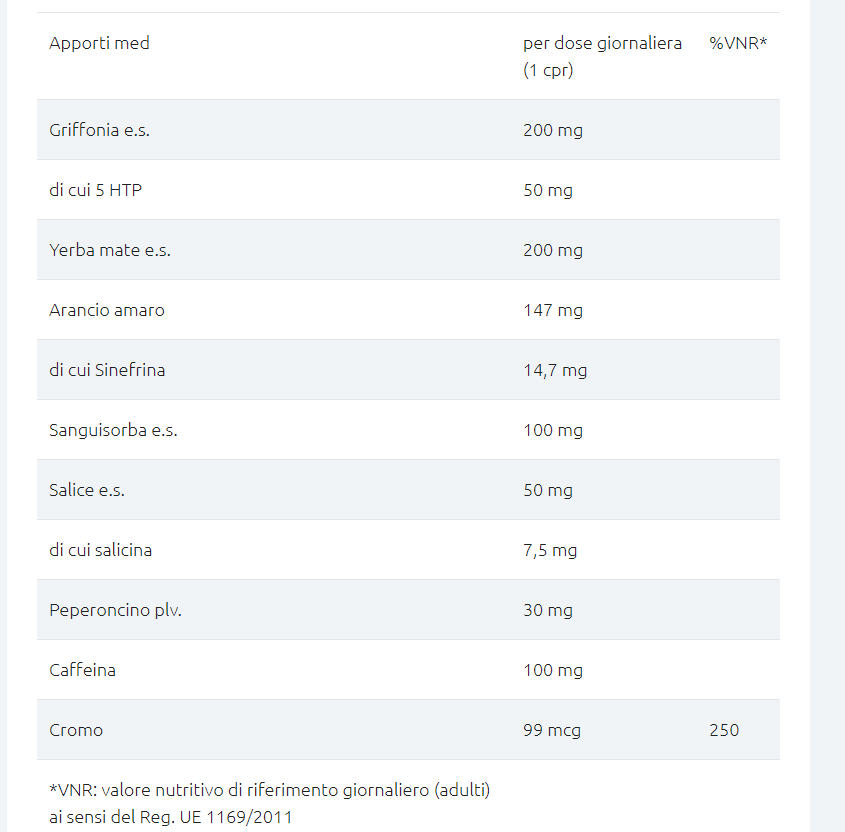Select the 7,5 mg salicina value
This screenshot has width=845, height=832.
pos(550,550)
